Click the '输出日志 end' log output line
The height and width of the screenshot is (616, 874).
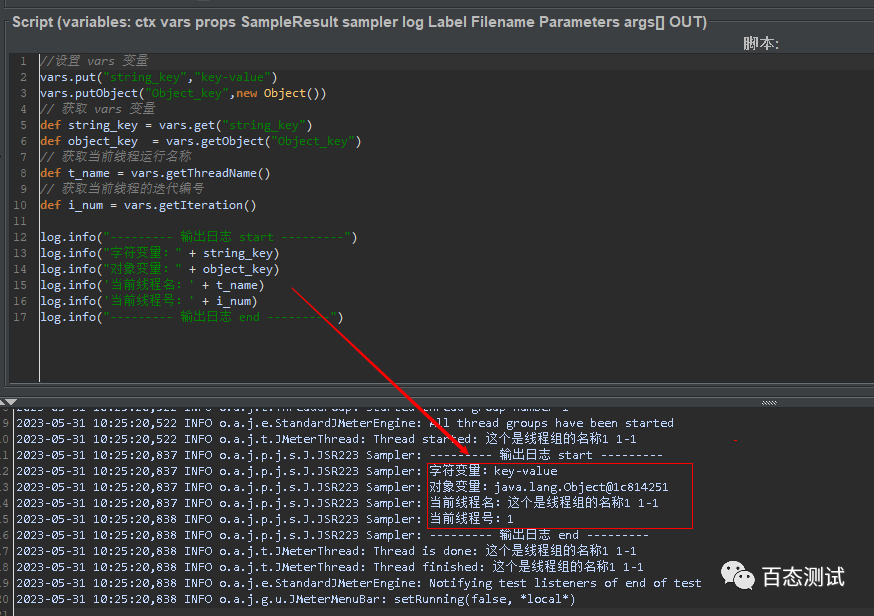333,535
